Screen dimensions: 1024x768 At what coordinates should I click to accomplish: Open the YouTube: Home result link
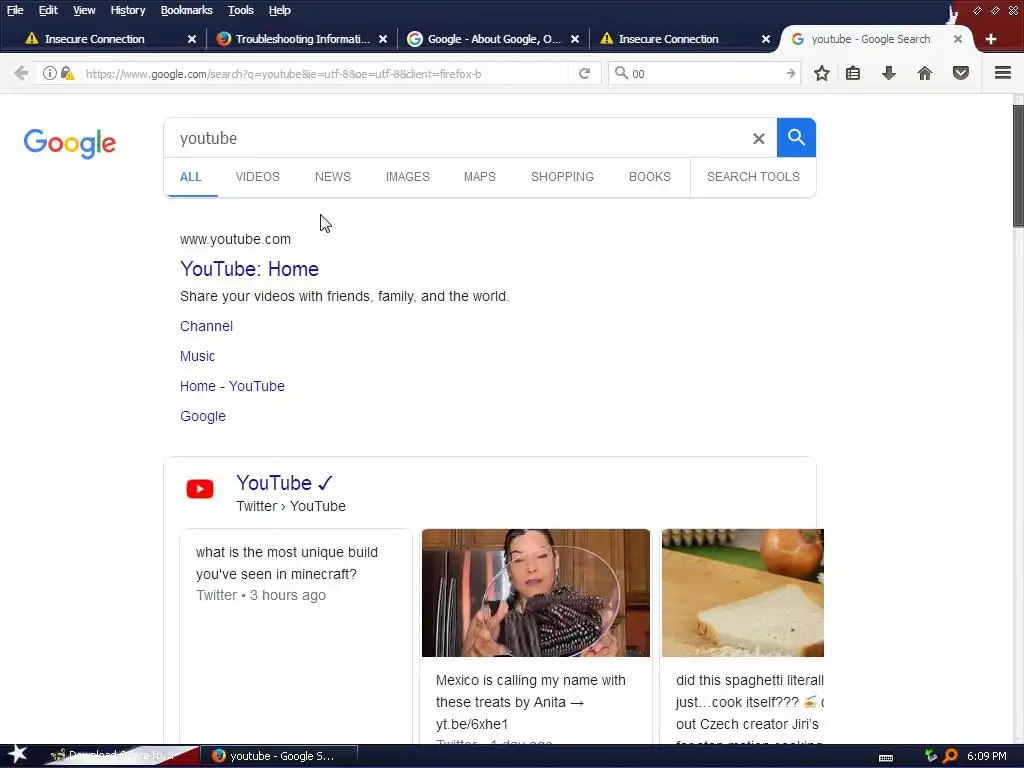[x=249, y=269]
